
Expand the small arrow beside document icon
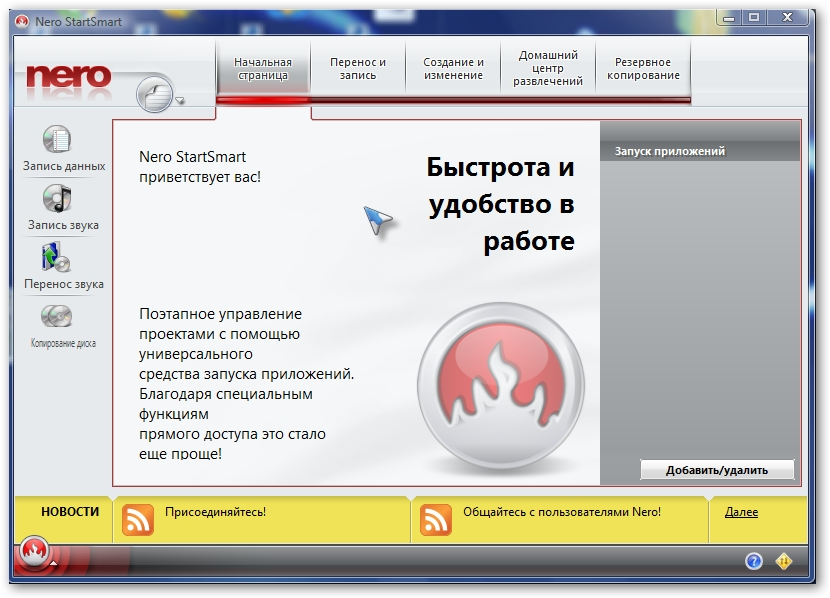point(180,100)
